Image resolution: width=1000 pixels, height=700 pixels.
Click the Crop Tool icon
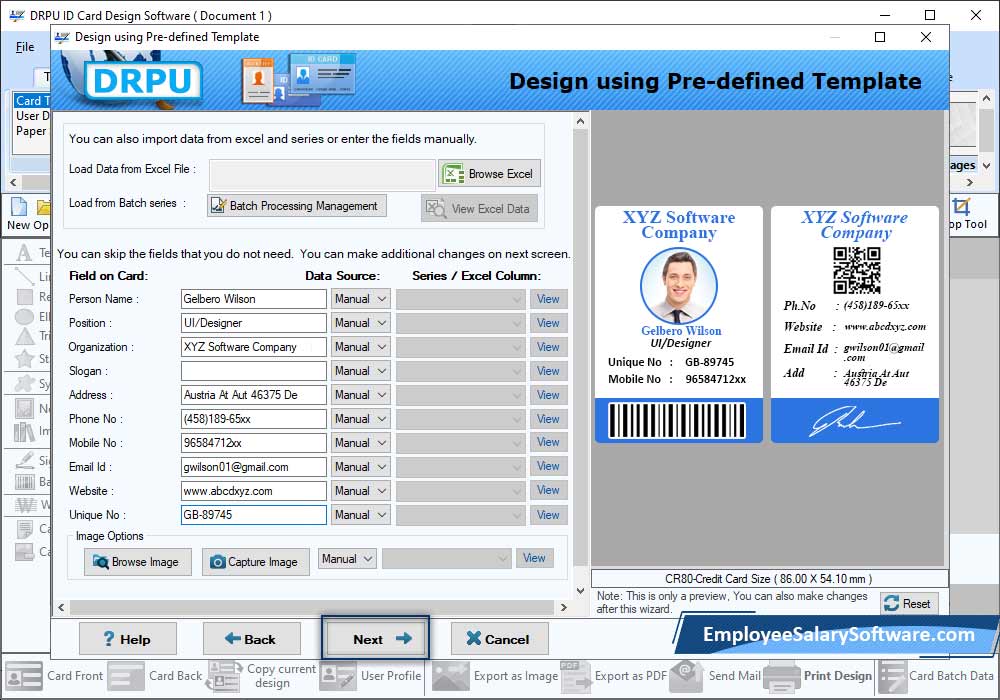coord(960,207)
